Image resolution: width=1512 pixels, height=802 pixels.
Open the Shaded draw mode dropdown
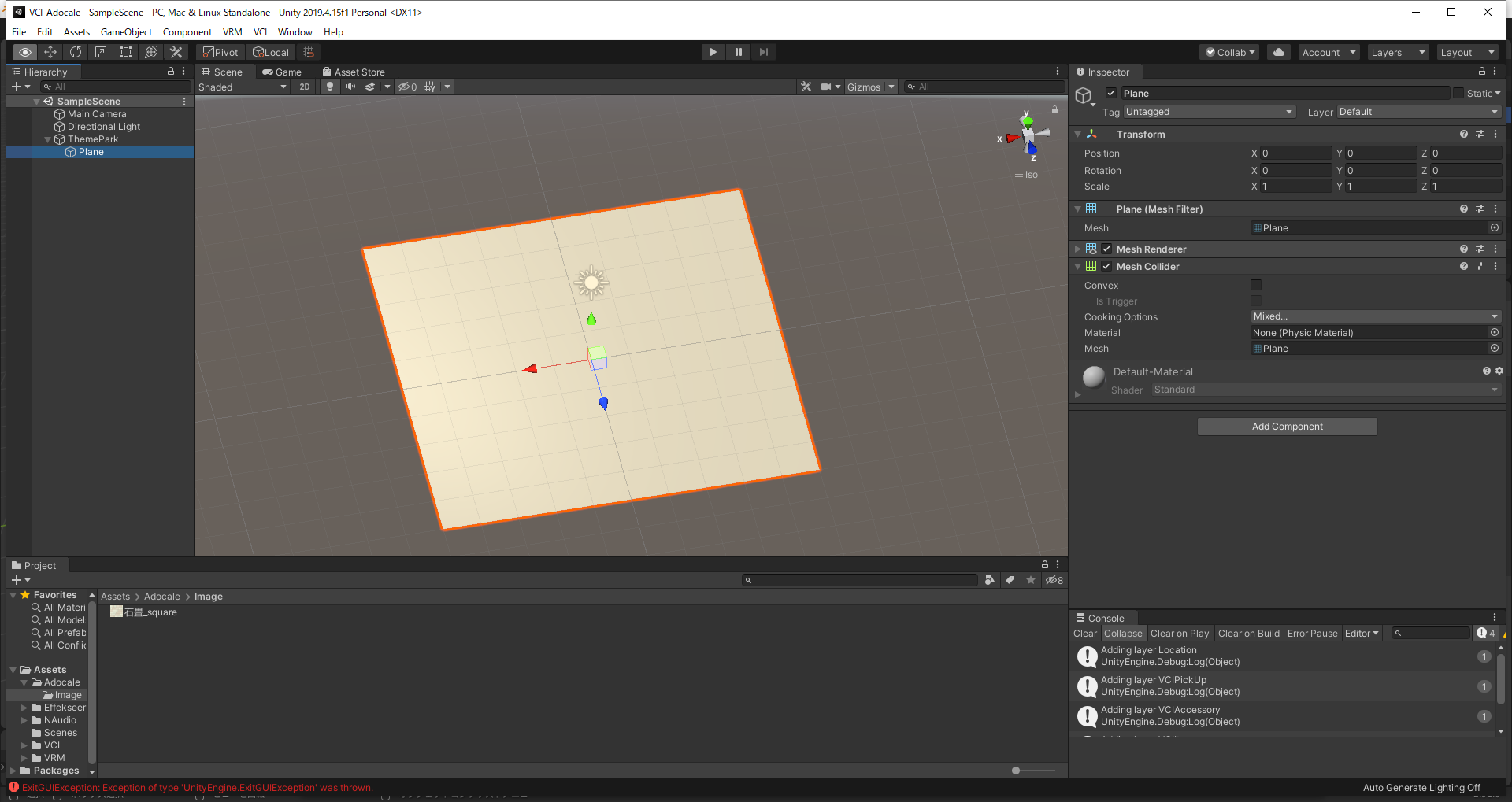click(x=243, y=87)
